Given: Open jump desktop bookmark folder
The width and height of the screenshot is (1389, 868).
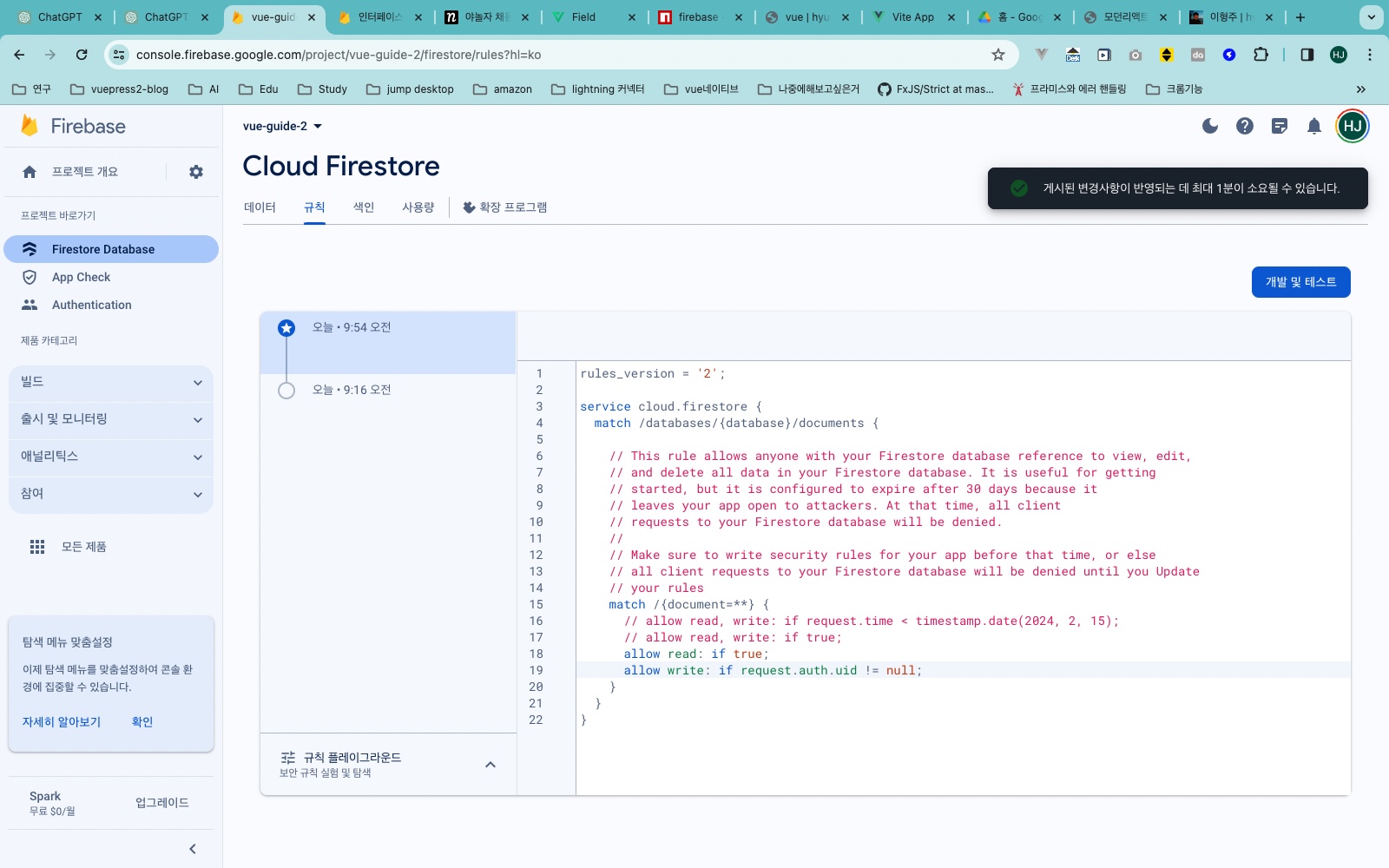Looking at the screenshot, I should 410,89.
